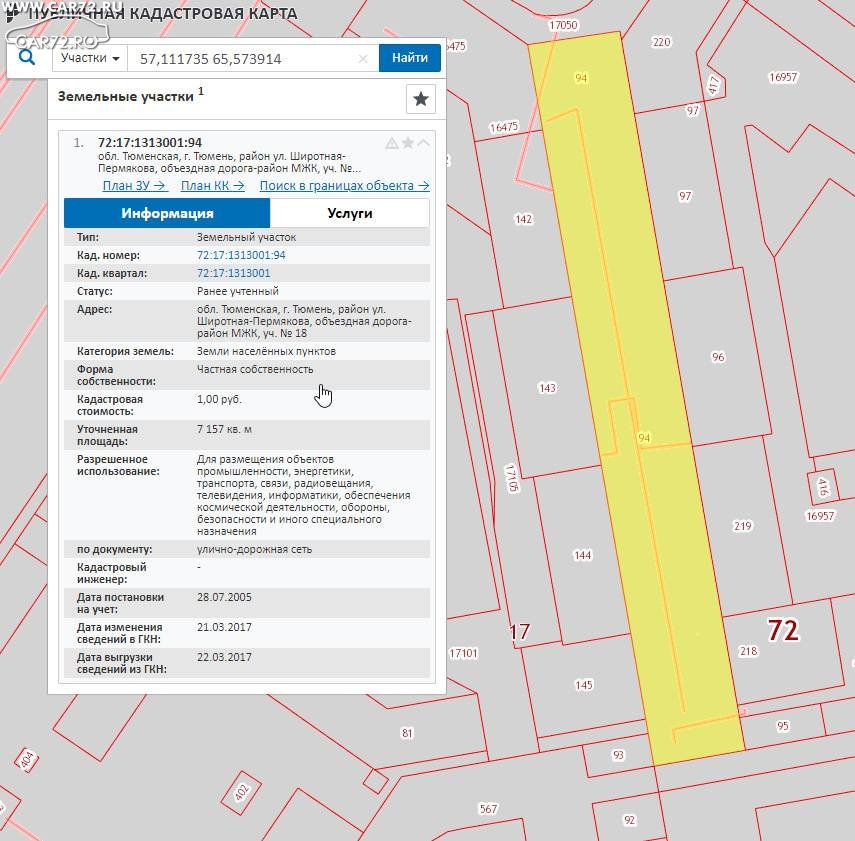Click parcel label 143 on the map
Screen dimensions: 855x841
547,388
